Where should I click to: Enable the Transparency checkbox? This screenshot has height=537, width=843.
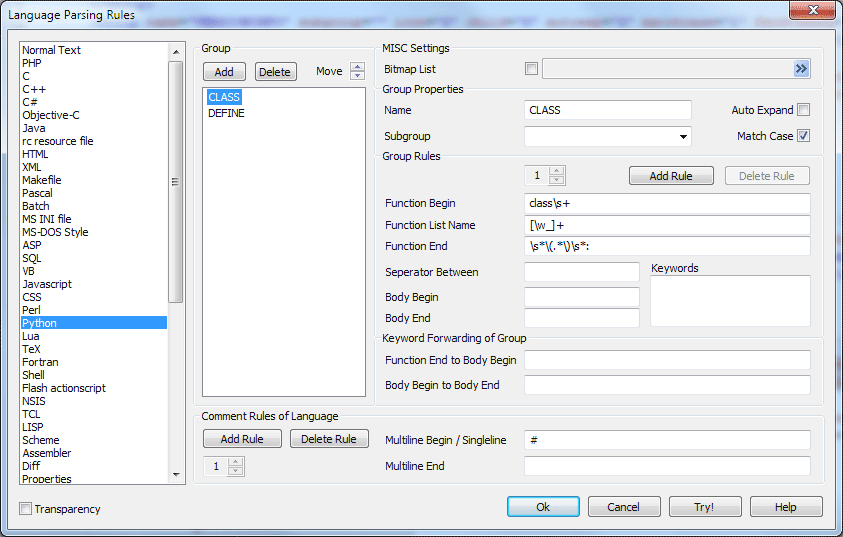click(26, 509)
